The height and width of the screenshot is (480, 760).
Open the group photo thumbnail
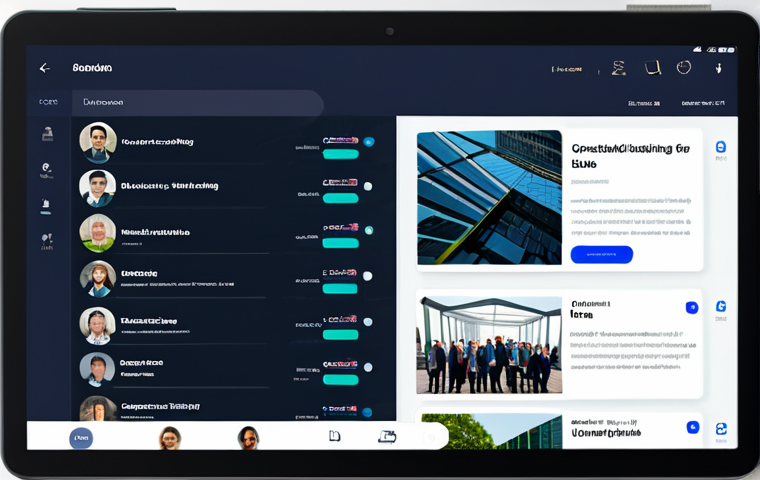489,344
